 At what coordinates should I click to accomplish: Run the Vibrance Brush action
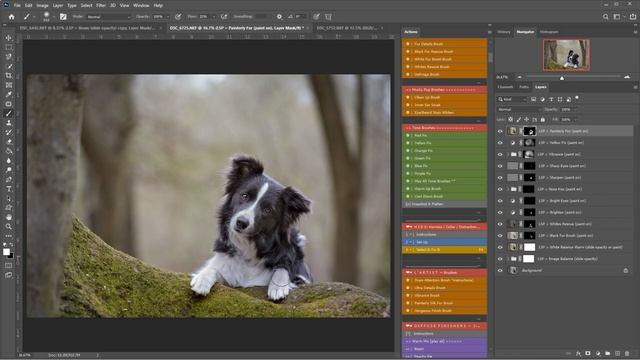click(x=444, y=295)
